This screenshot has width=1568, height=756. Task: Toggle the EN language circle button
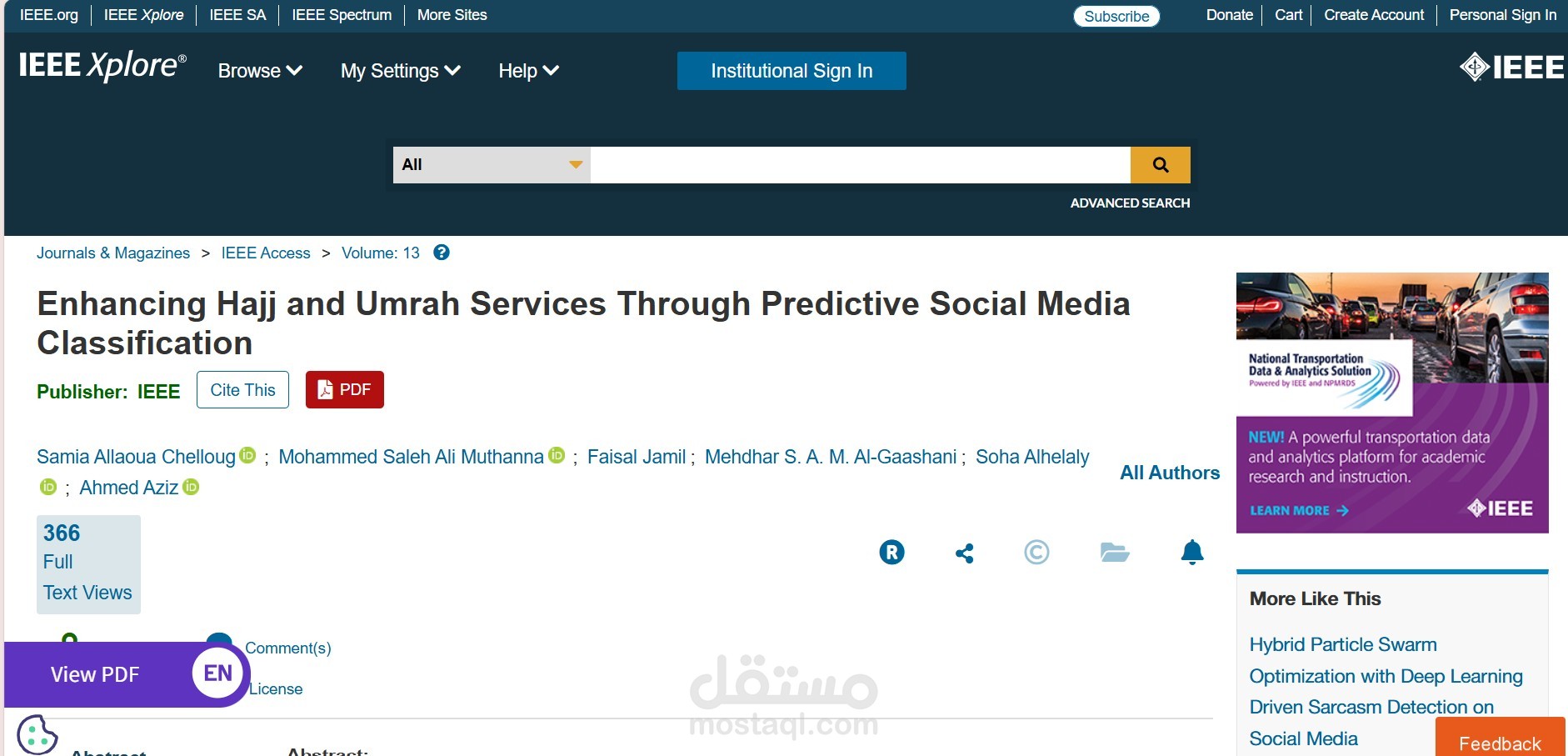pos(218,673)
